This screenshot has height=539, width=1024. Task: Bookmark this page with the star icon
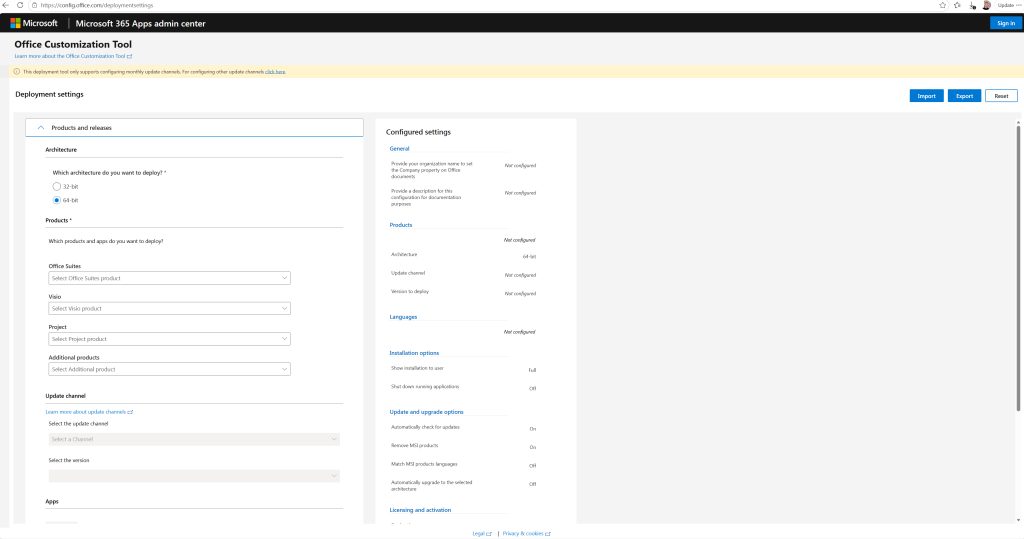(942, 5)
